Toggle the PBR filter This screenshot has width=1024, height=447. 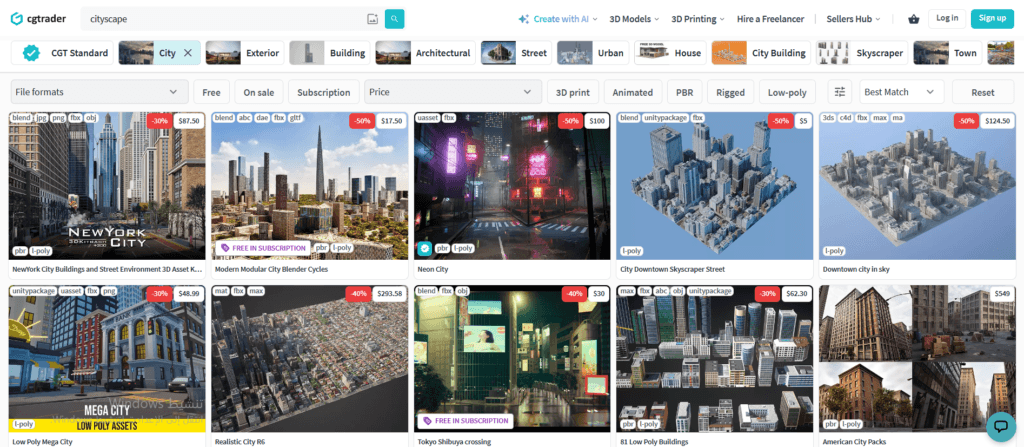[684, 92]
